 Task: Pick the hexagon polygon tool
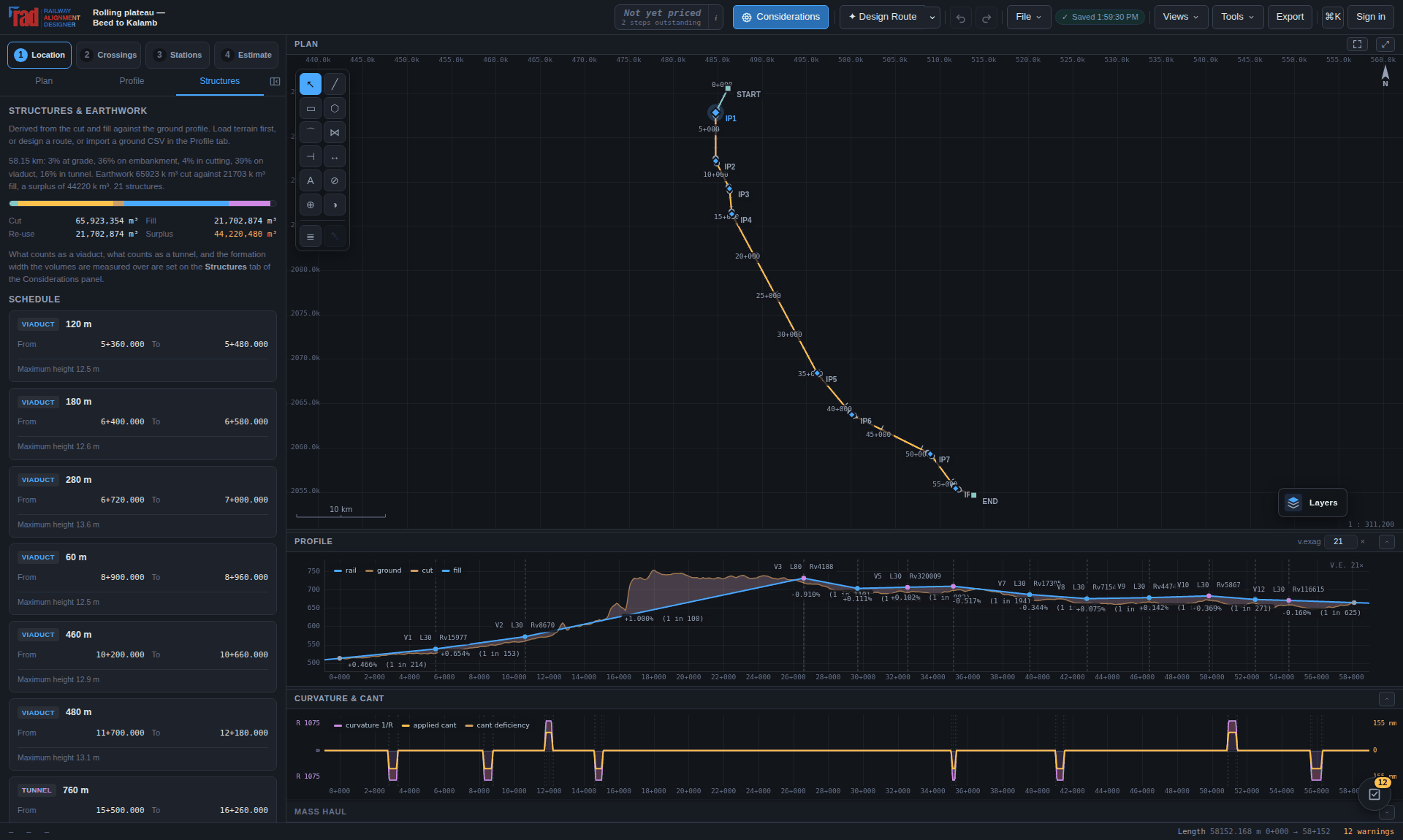[x=335, y=109]
